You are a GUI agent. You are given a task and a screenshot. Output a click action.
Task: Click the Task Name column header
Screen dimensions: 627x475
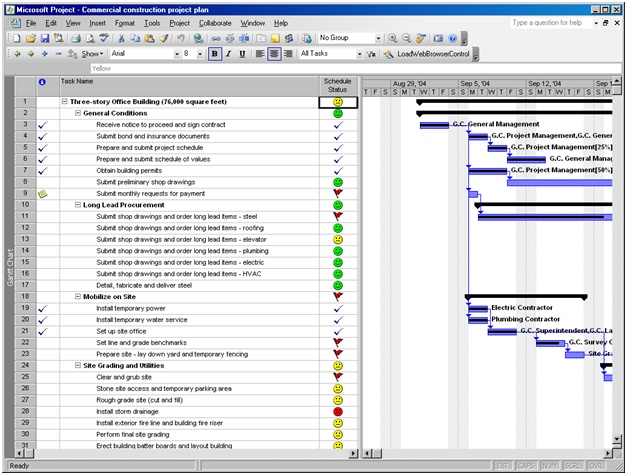[x=189, y=86]
